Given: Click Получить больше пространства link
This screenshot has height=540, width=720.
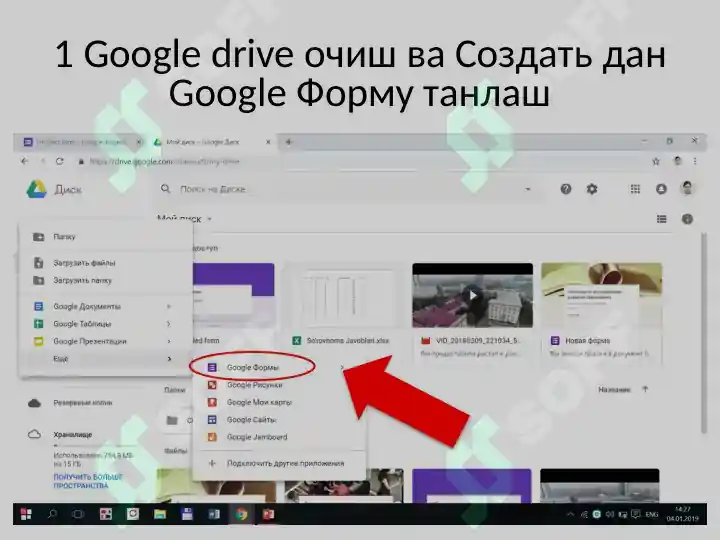Looking at the screenshot, I should pyautogui.click(x=88, y=481).
